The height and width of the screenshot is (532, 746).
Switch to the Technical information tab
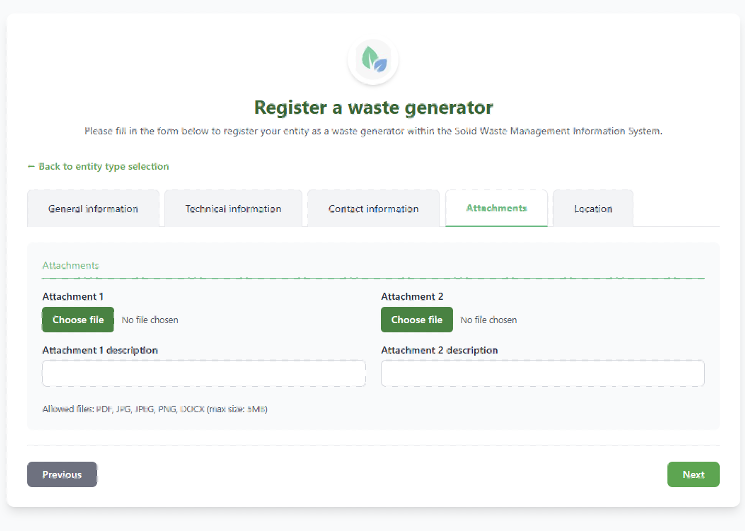point(233,208)
